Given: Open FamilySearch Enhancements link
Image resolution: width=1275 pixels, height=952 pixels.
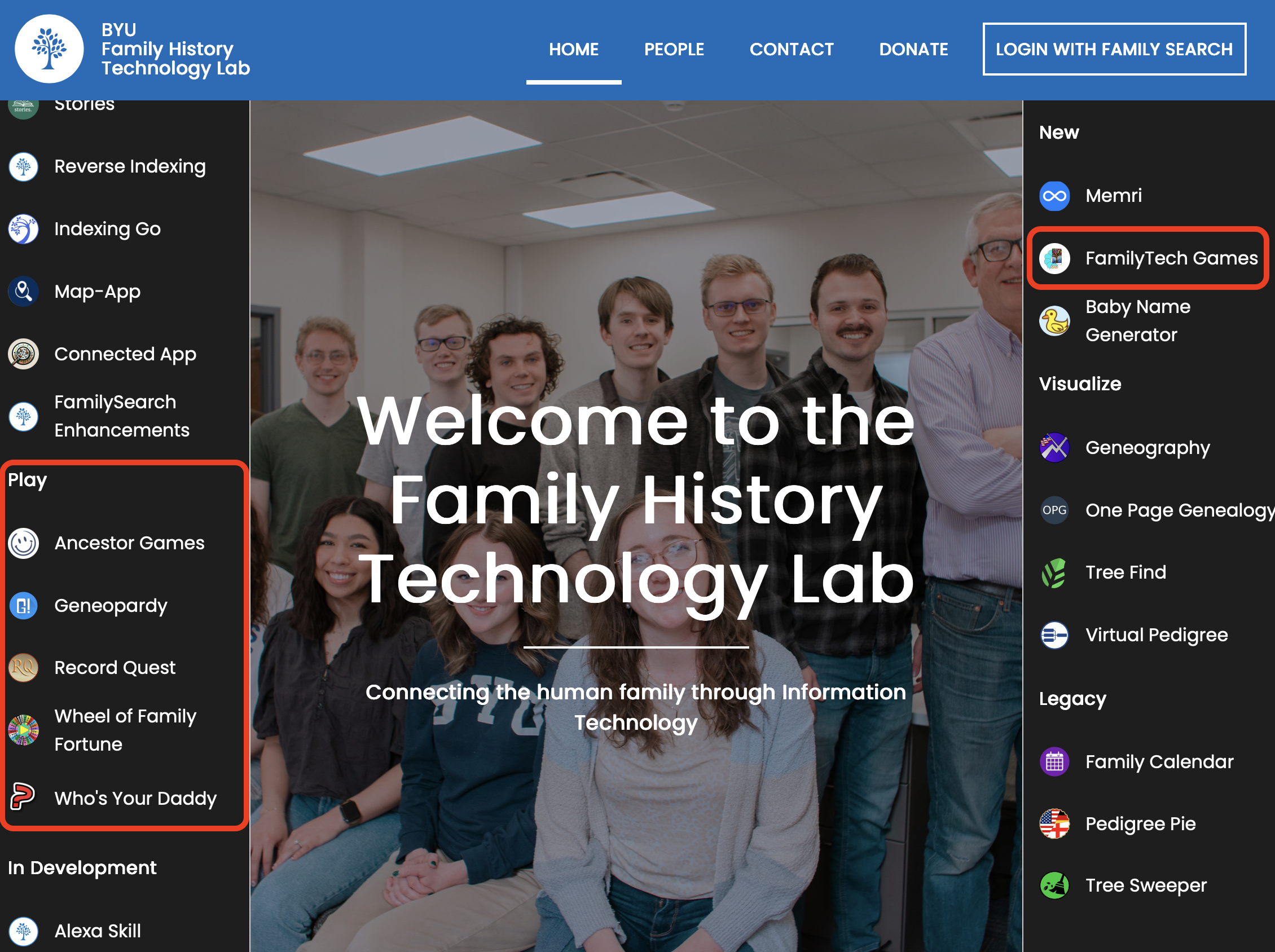Looking at the screenshot, I should pyautogui.click(x=122, y=416).
